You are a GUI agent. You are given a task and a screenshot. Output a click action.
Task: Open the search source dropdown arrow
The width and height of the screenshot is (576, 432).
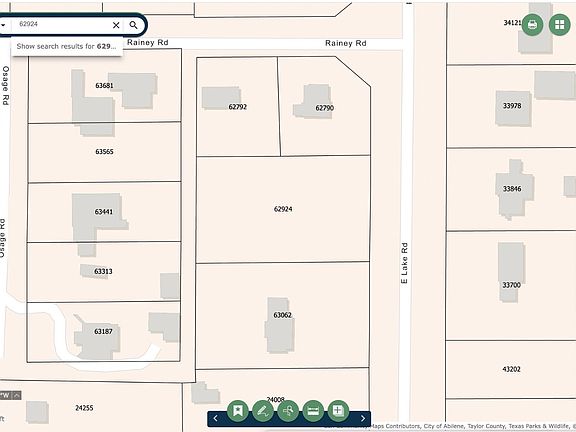pos(3,25)
